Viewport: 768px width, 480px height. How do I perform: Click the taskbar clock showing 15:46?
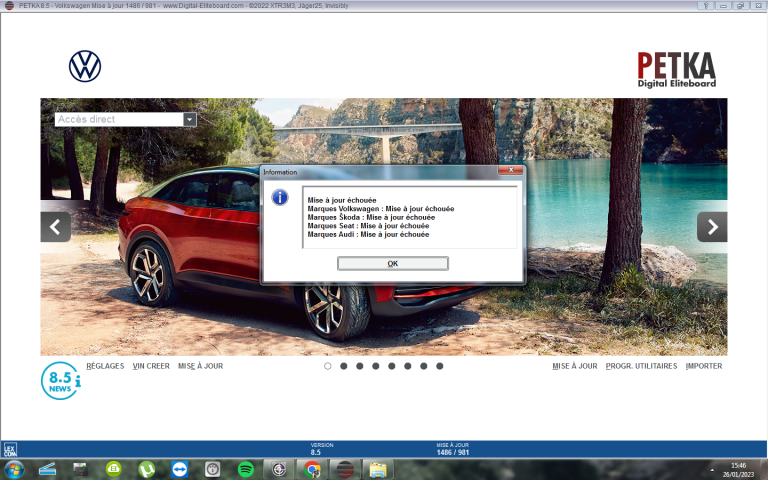[x=738, y=470]
